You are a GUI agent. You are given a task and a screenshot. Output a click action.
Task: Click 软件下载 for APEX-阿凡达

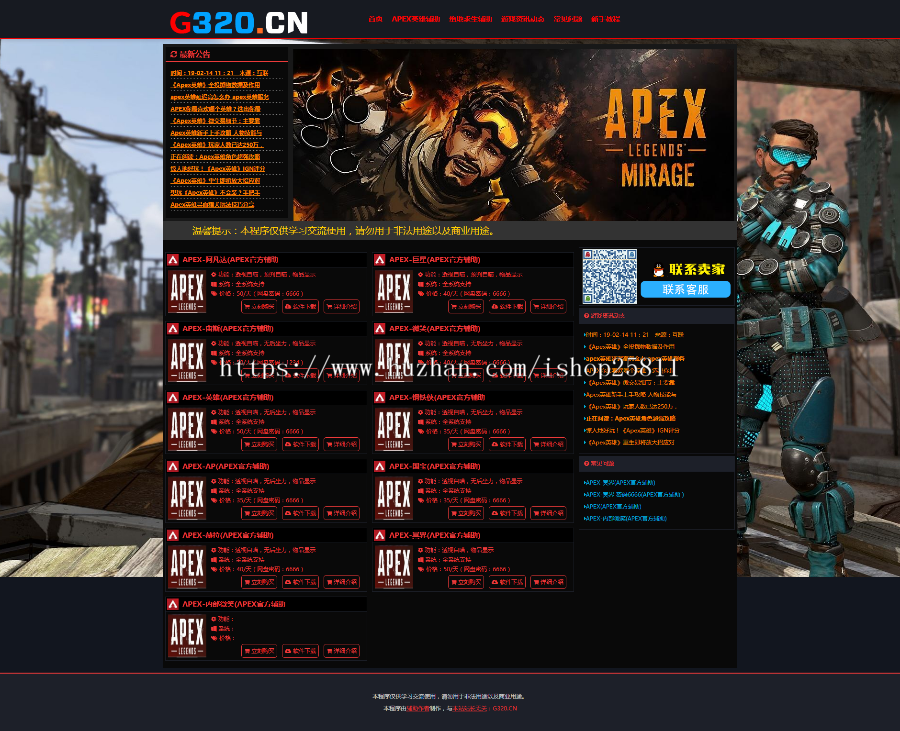[x=300, y=306]
